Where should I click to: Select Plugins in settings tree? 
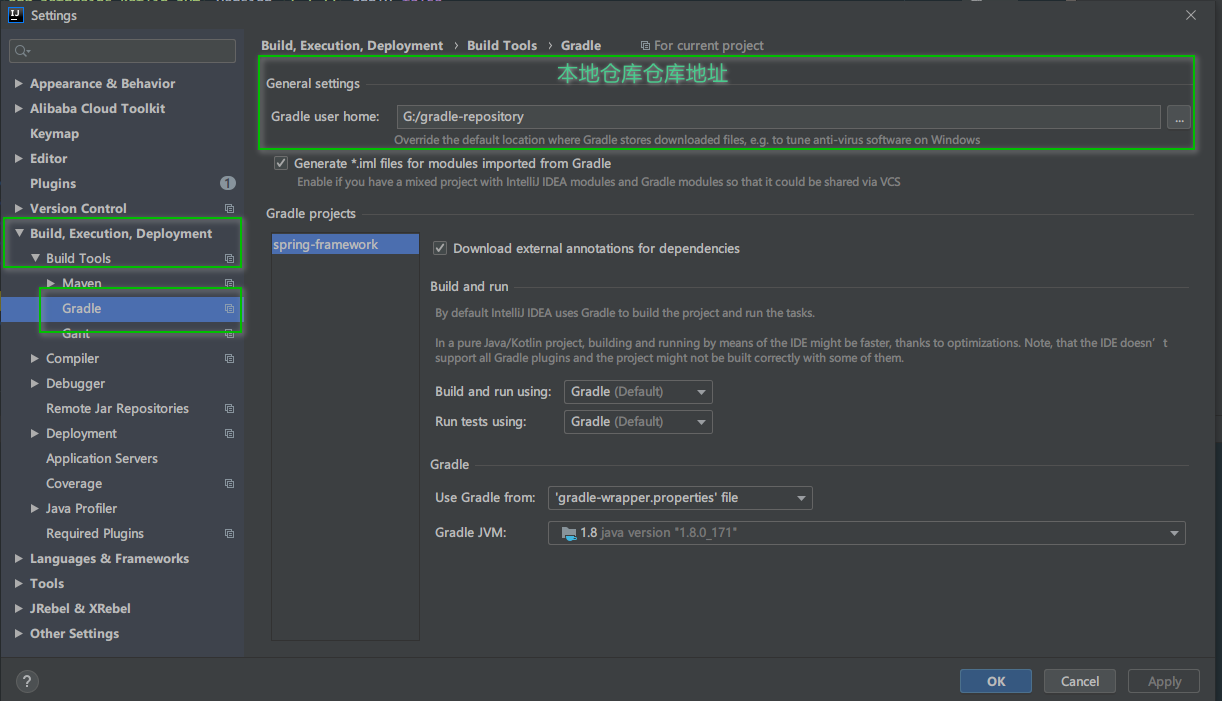pyautogui.click(x=53, y=184)
